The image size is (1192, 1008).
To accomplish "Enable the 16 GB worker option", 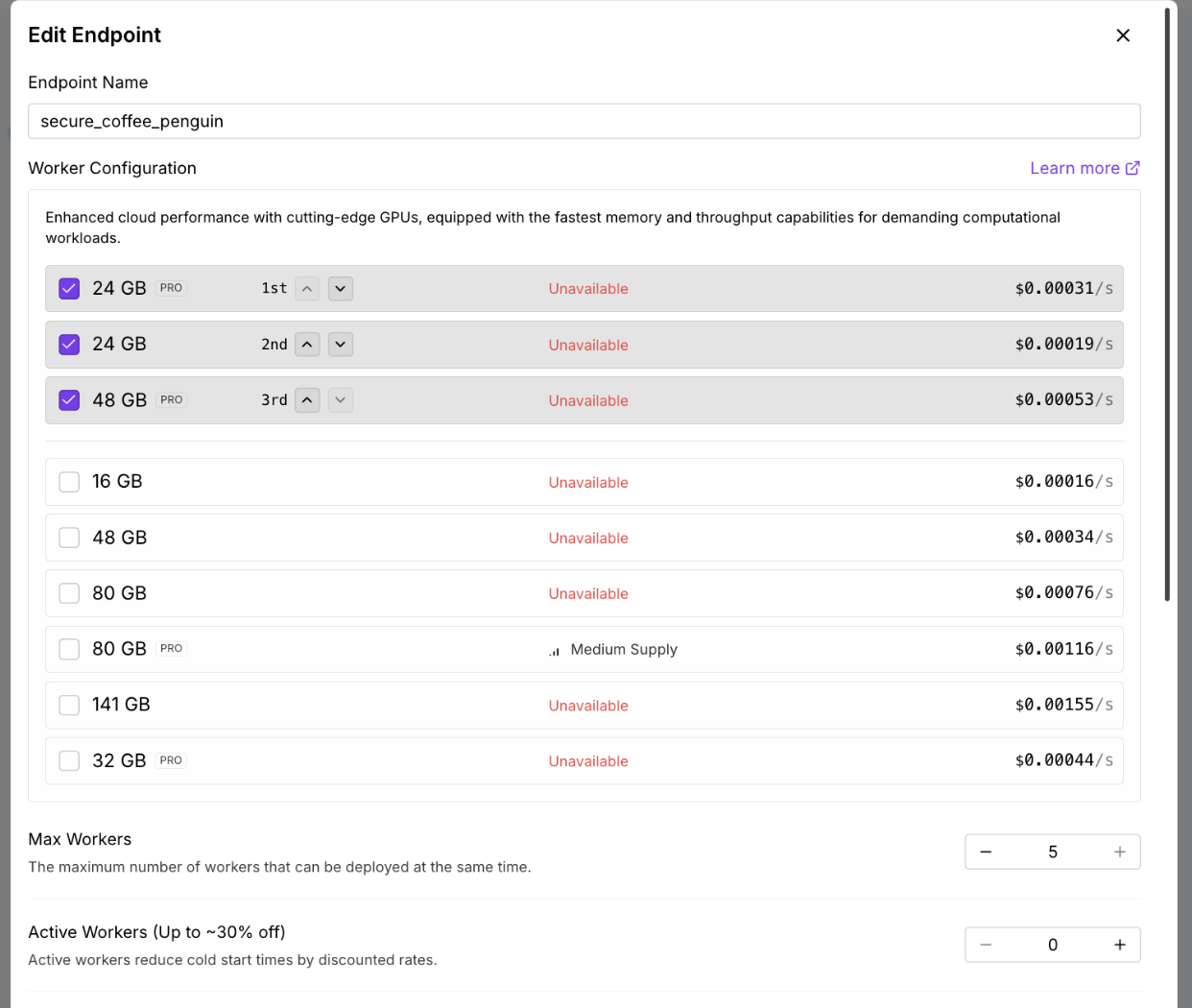I will tap(69, 482).
